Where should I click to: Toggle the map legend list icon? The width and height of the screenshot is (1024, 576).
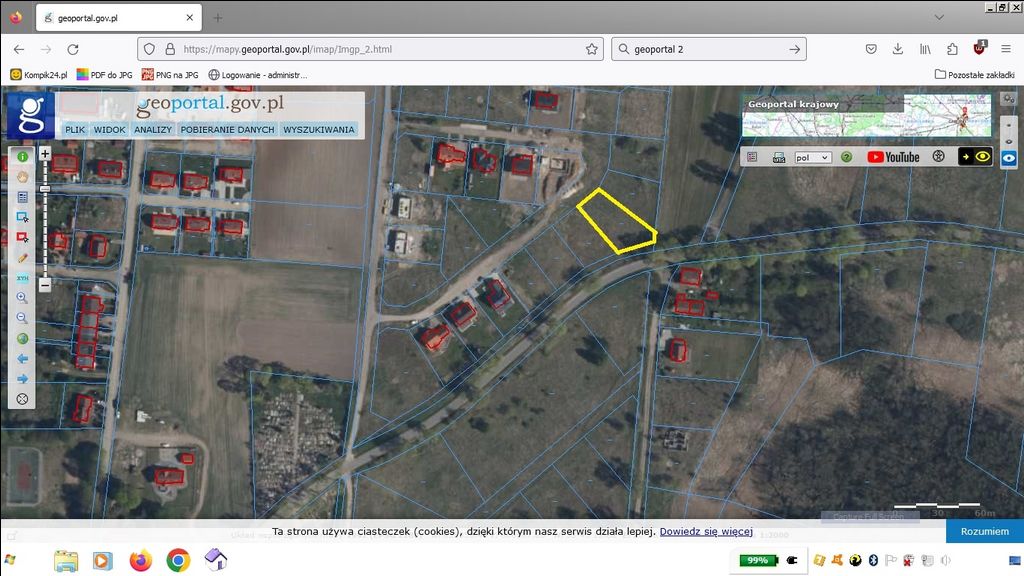coord(752,157)
